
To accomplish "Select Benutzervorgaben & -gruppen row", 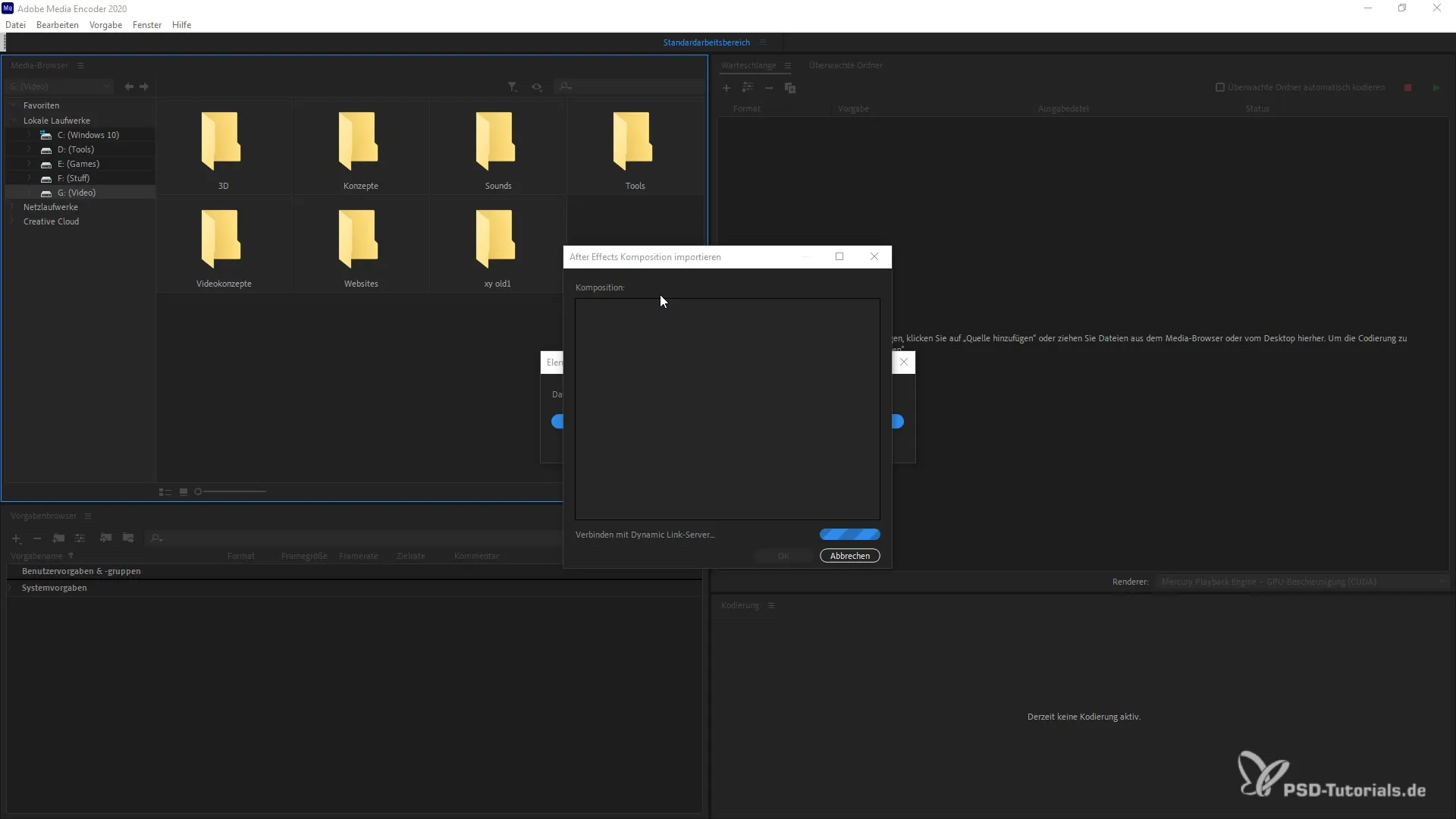I will point(354,572).
